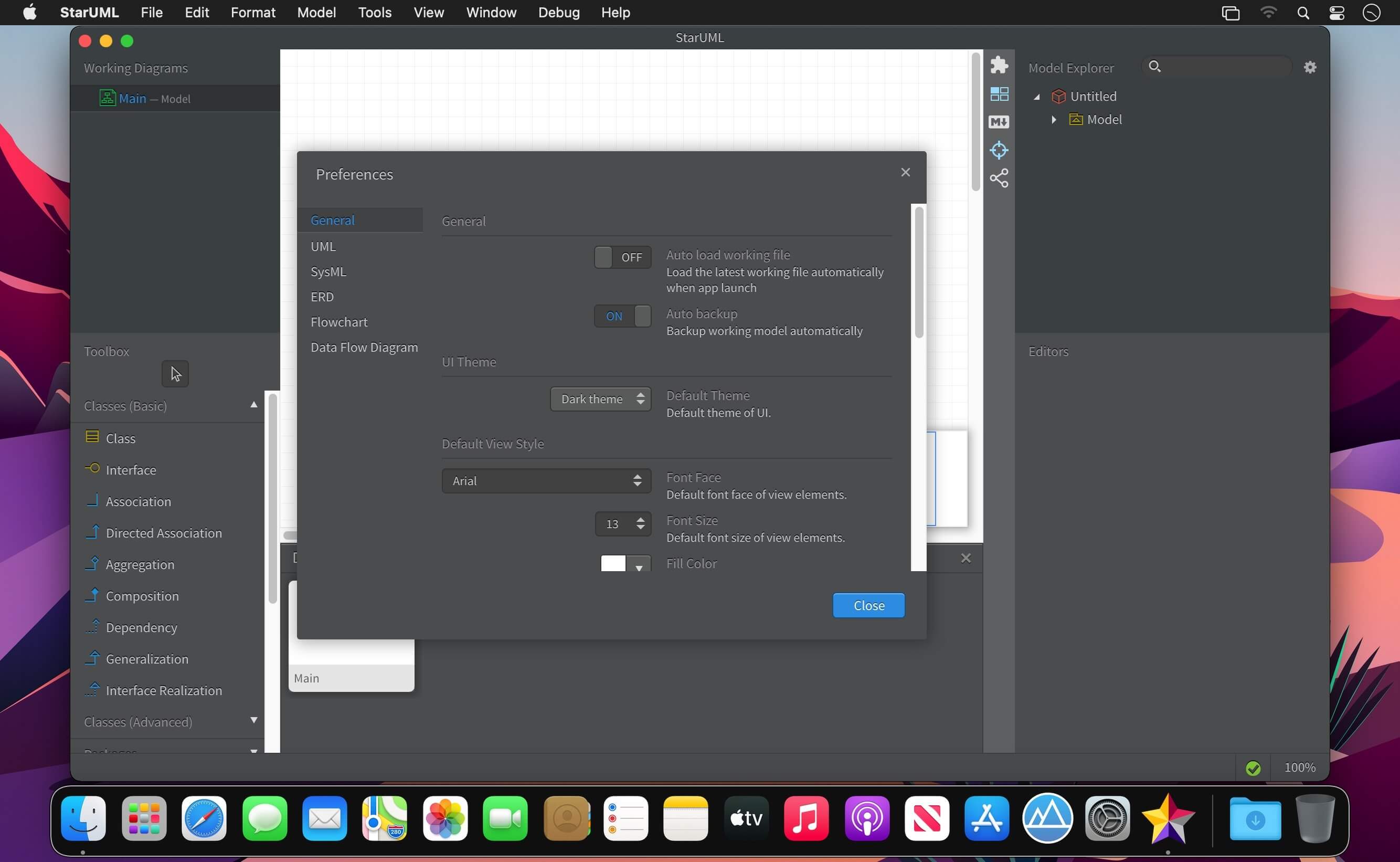Open Launchpad from the dock

[x=144, y=818]
